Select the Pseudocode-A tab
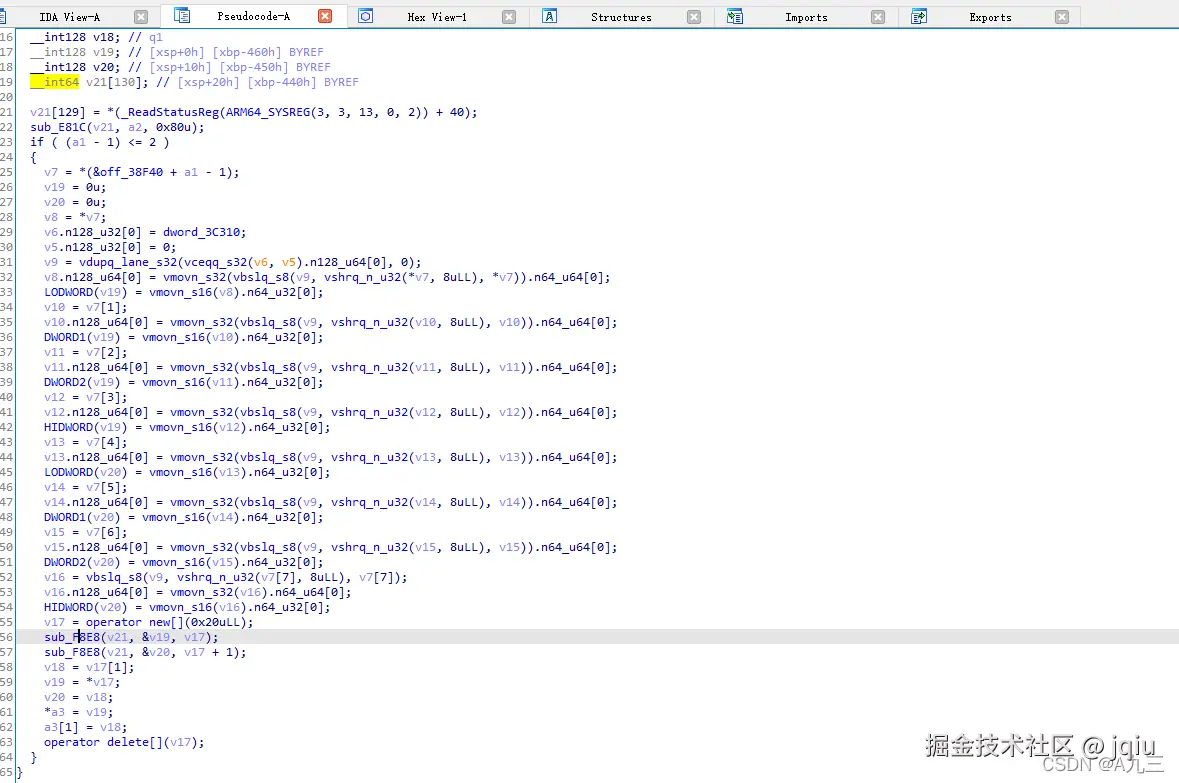 coord(253,16)
